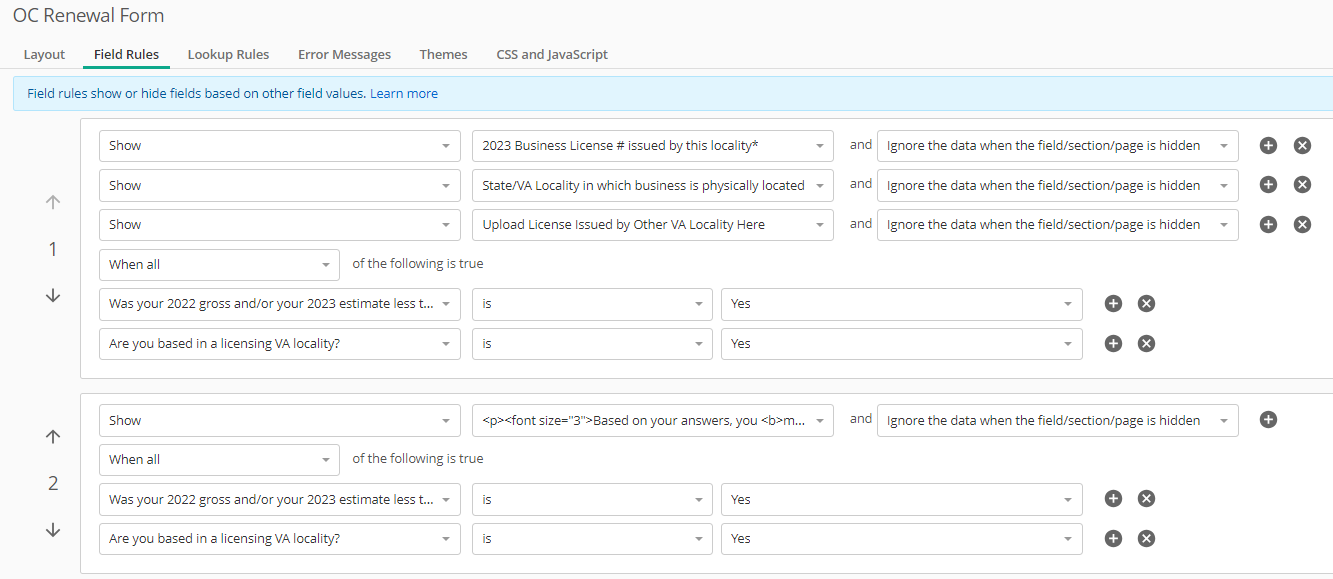Viewport: 1333px width, 579px height.
Task: Move rule 1 down with arrow
Action: point(53,296)
